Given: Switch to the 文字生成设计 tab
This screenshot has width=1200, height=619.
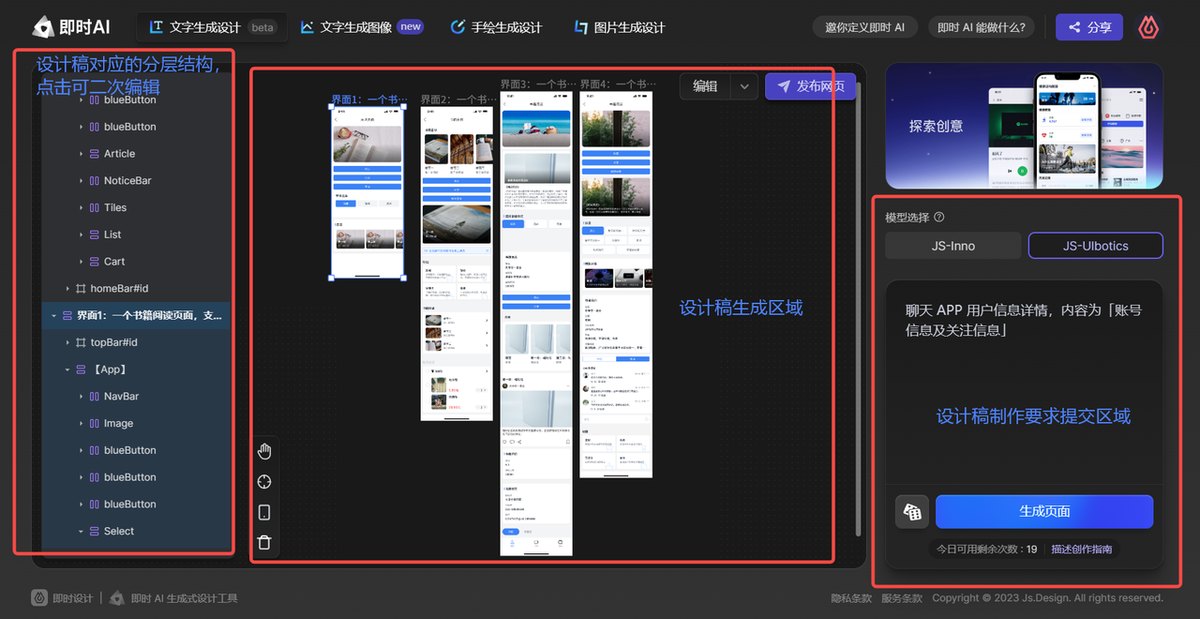Looking at the screenshot, I should pos(212,27).
